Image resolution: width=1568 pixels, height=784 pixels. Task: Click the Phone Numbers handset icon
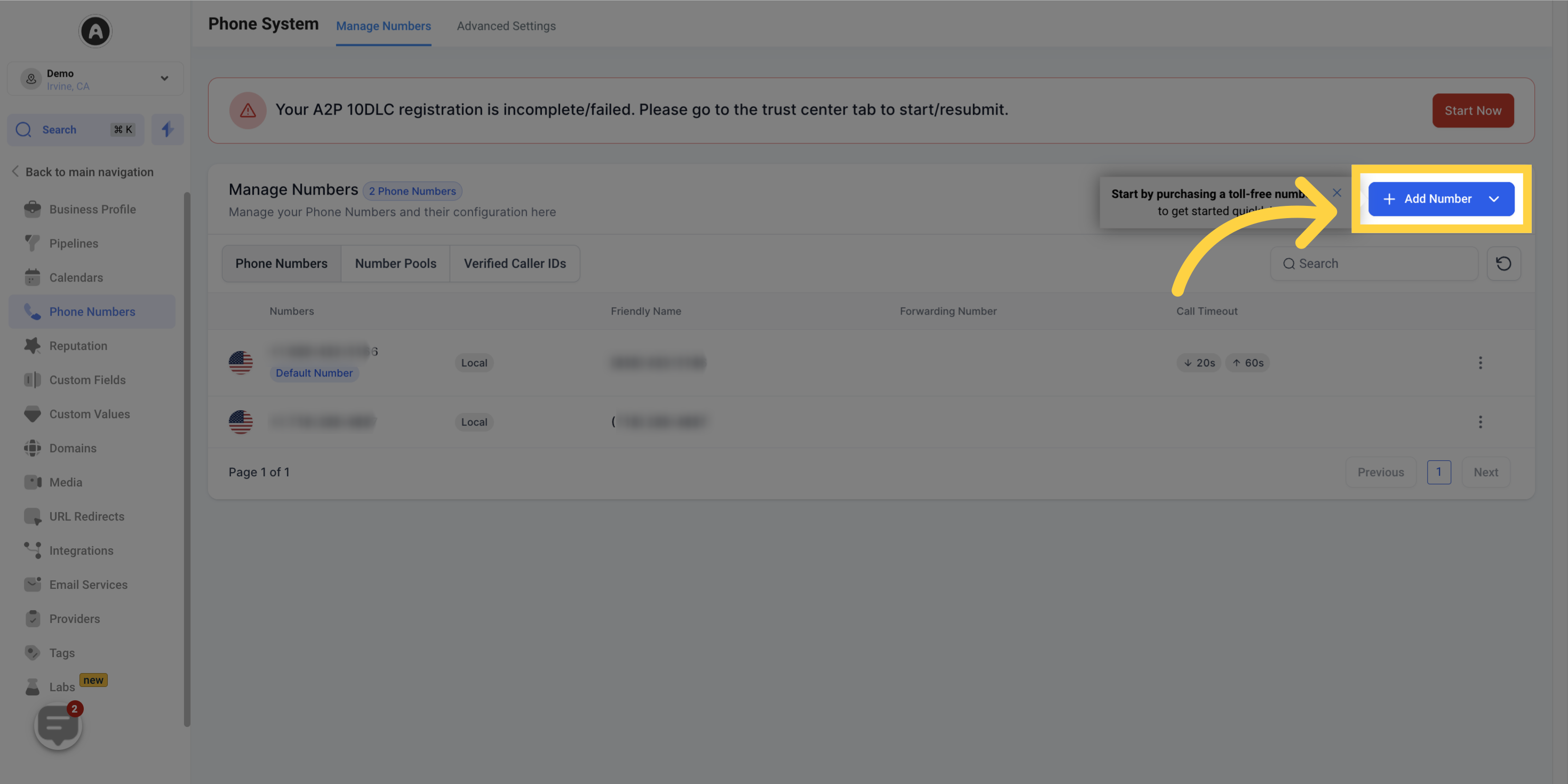click(x=32, y=311)
